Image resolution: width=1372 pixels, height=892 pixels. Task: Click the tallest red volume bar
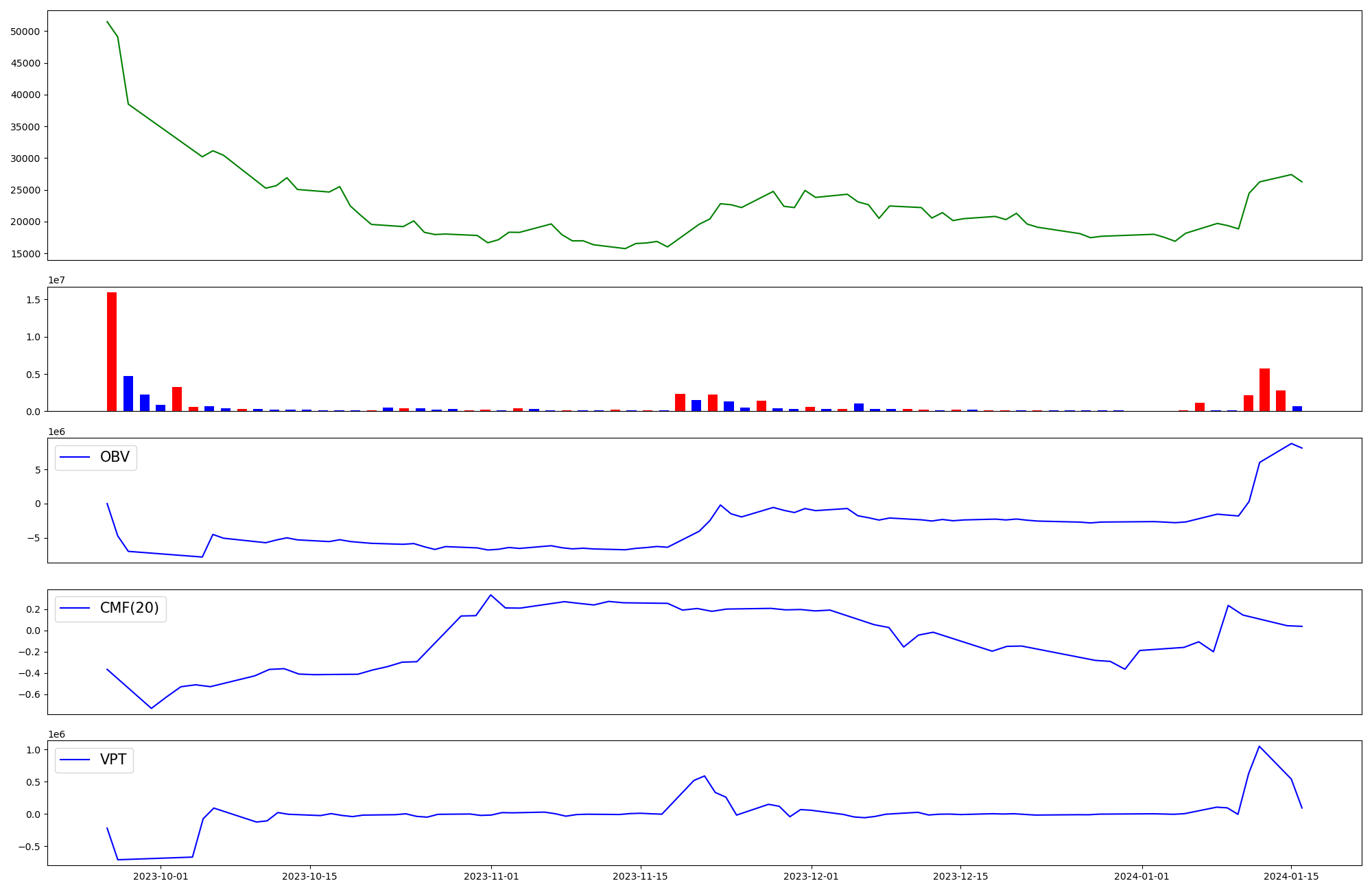tap(112, 351)
